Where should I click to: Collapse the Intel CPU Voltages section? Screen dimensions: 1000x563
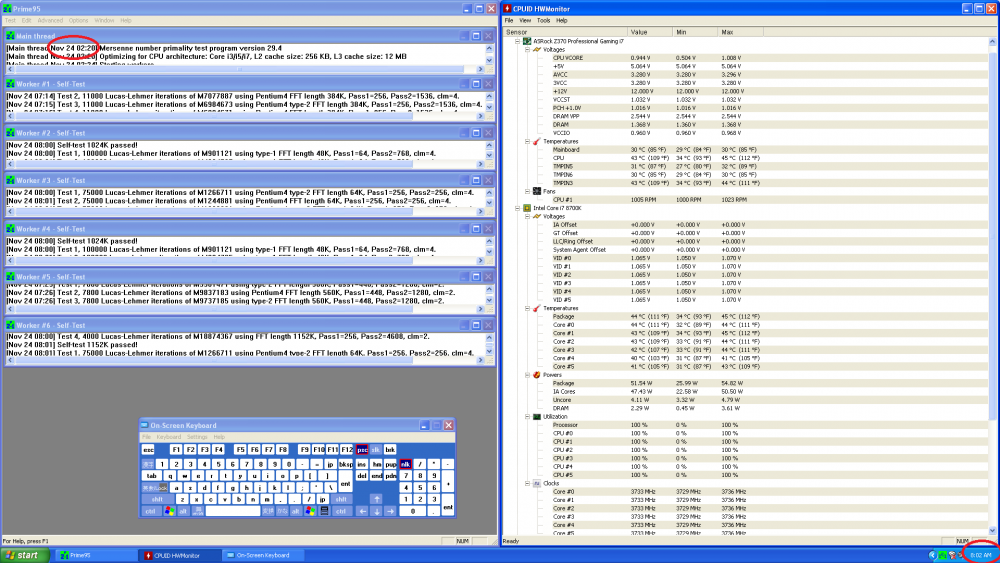click(527, 216)
